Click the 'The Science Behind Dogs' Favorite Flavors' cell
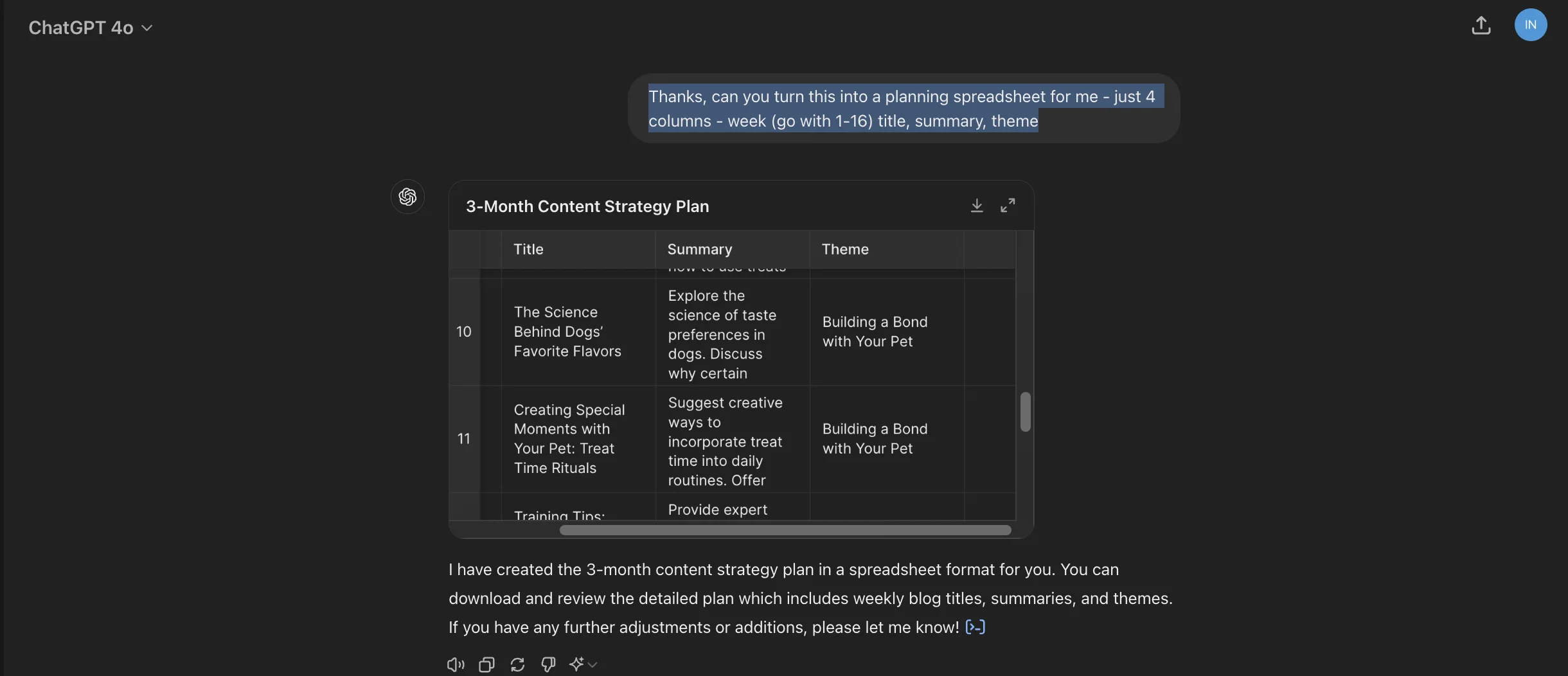 [x=578, y=332]
